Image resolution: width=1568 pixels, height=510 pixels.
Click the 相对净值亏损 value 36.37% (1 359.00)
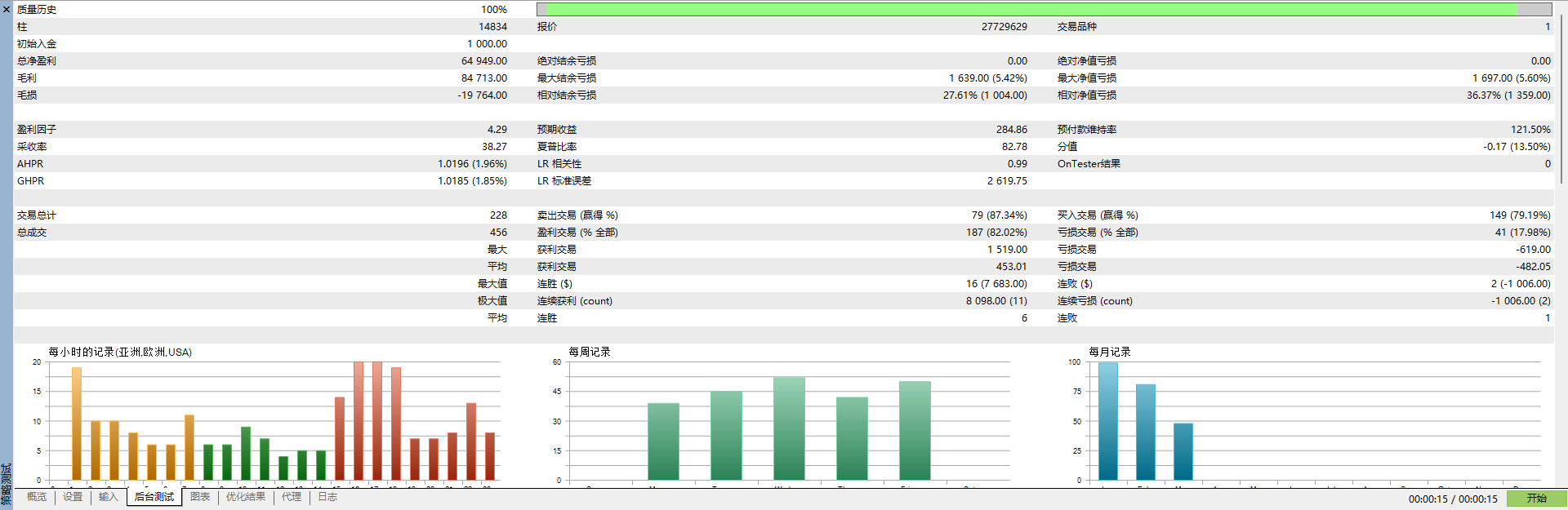(x=1508, y=95)
